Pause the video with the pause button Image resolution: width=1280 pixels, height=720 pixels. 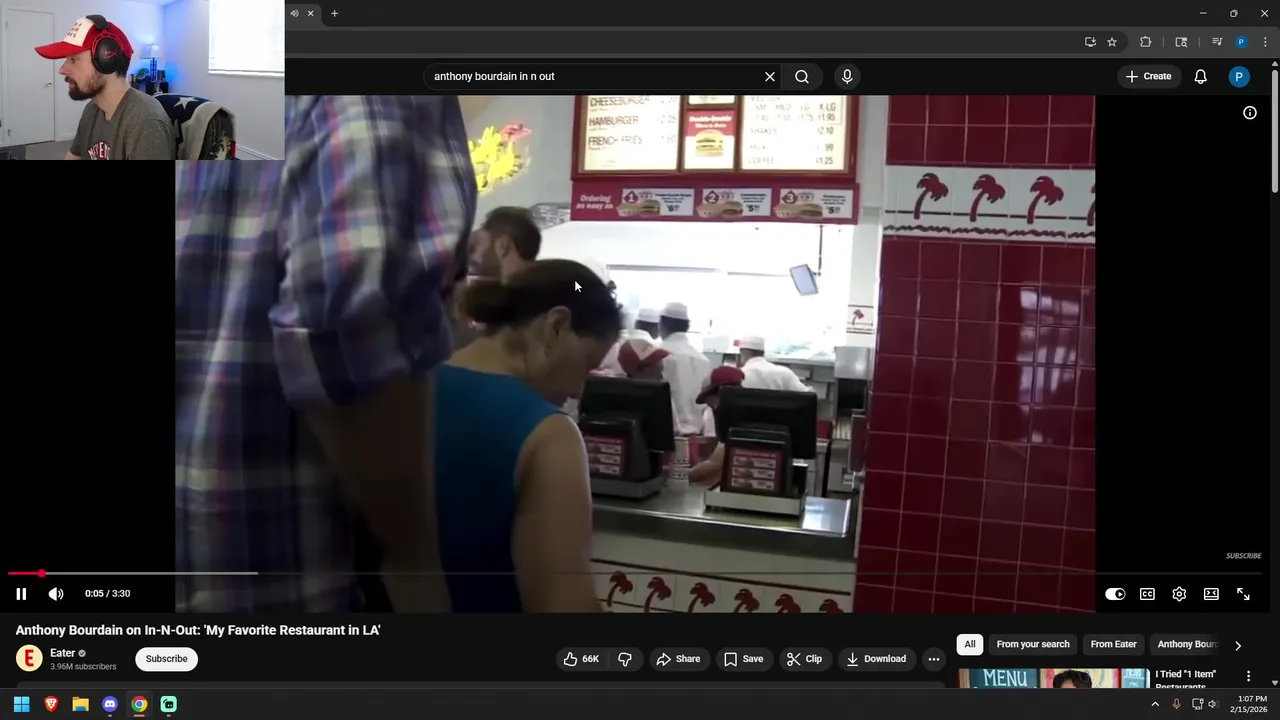[x=21, y=594]
